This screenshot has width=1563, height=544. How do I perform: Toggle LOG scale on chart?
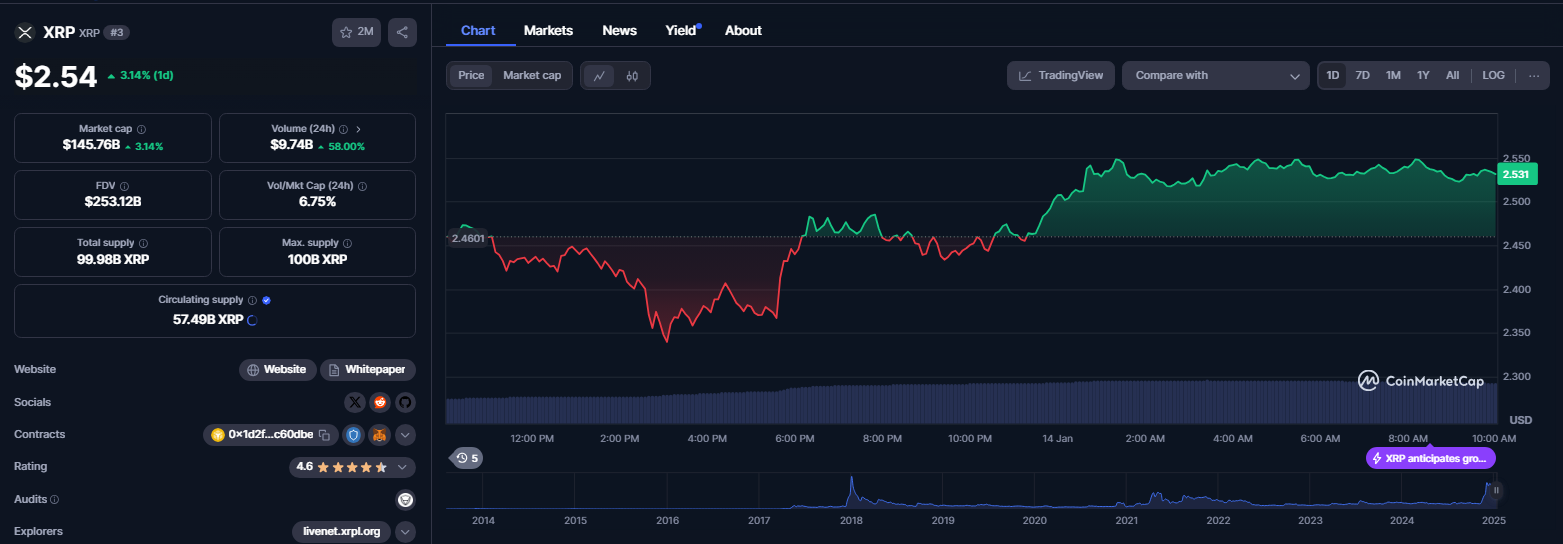tap(1493, 75)
